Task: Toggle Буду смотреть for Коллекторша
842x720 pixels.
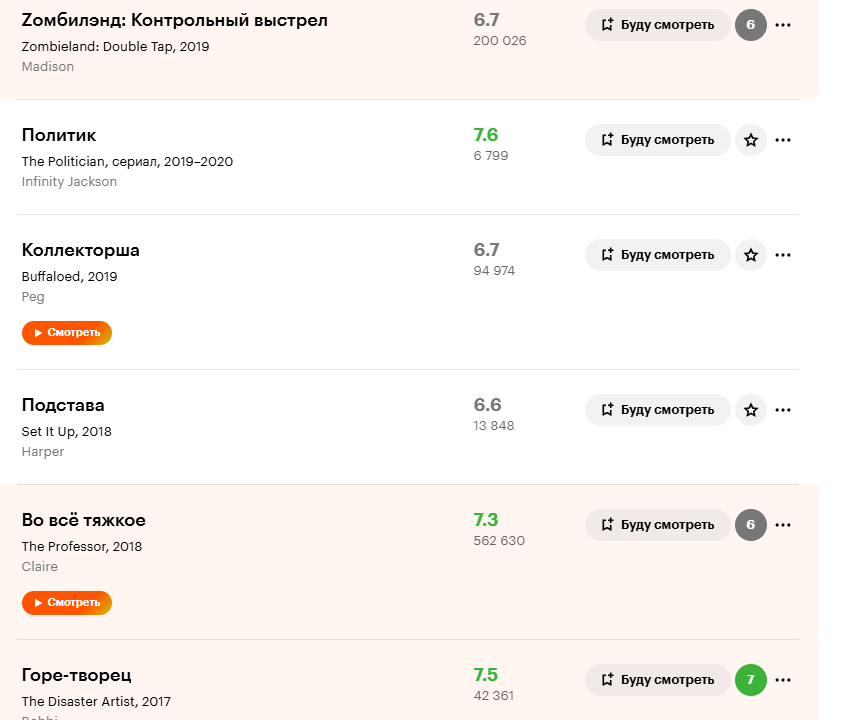Action: (658, 255)
